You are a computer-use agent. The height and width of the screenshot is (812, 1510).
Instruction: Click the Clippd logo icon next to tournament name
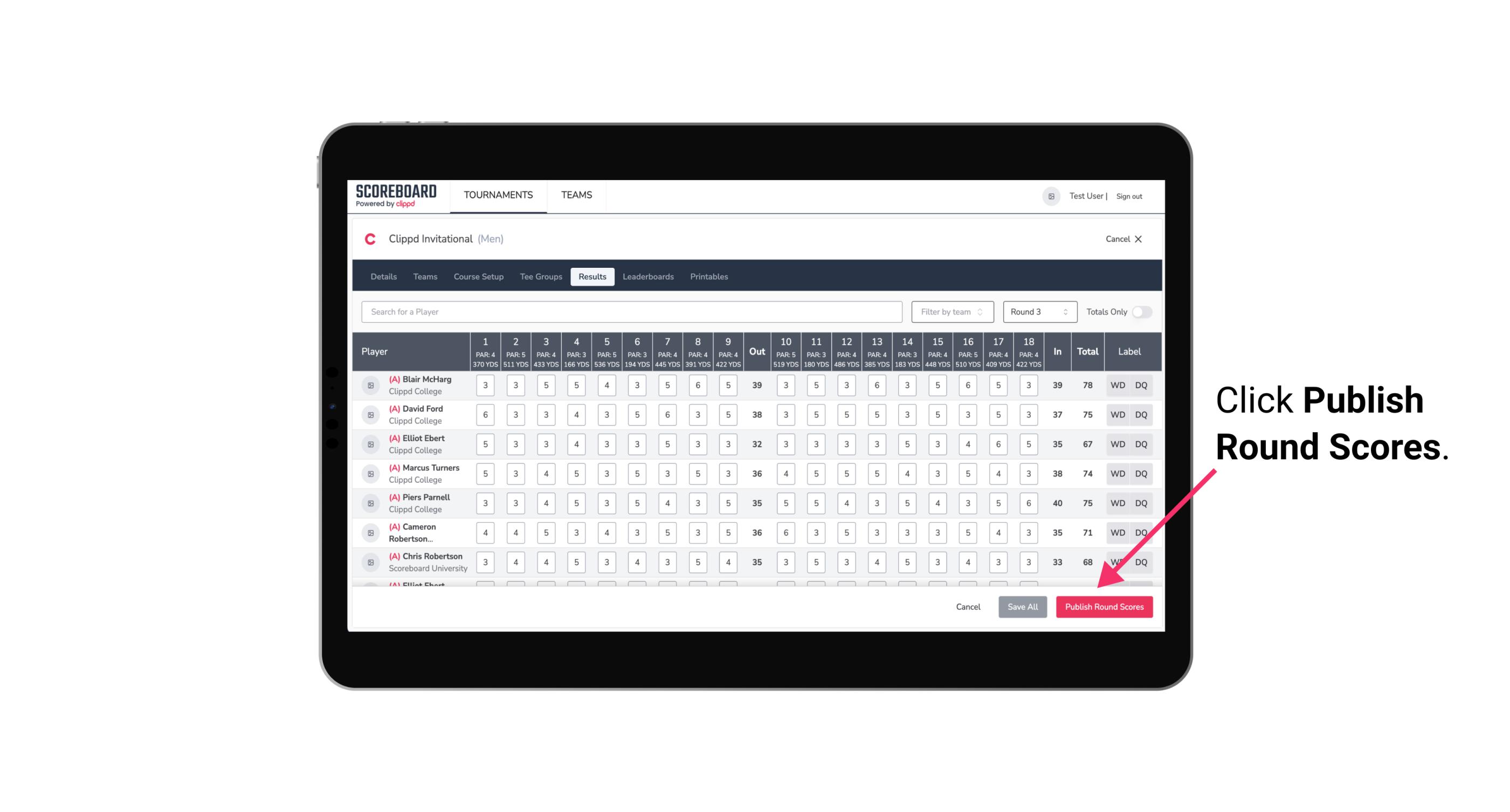pyautogui.click(x=371, y=238)
